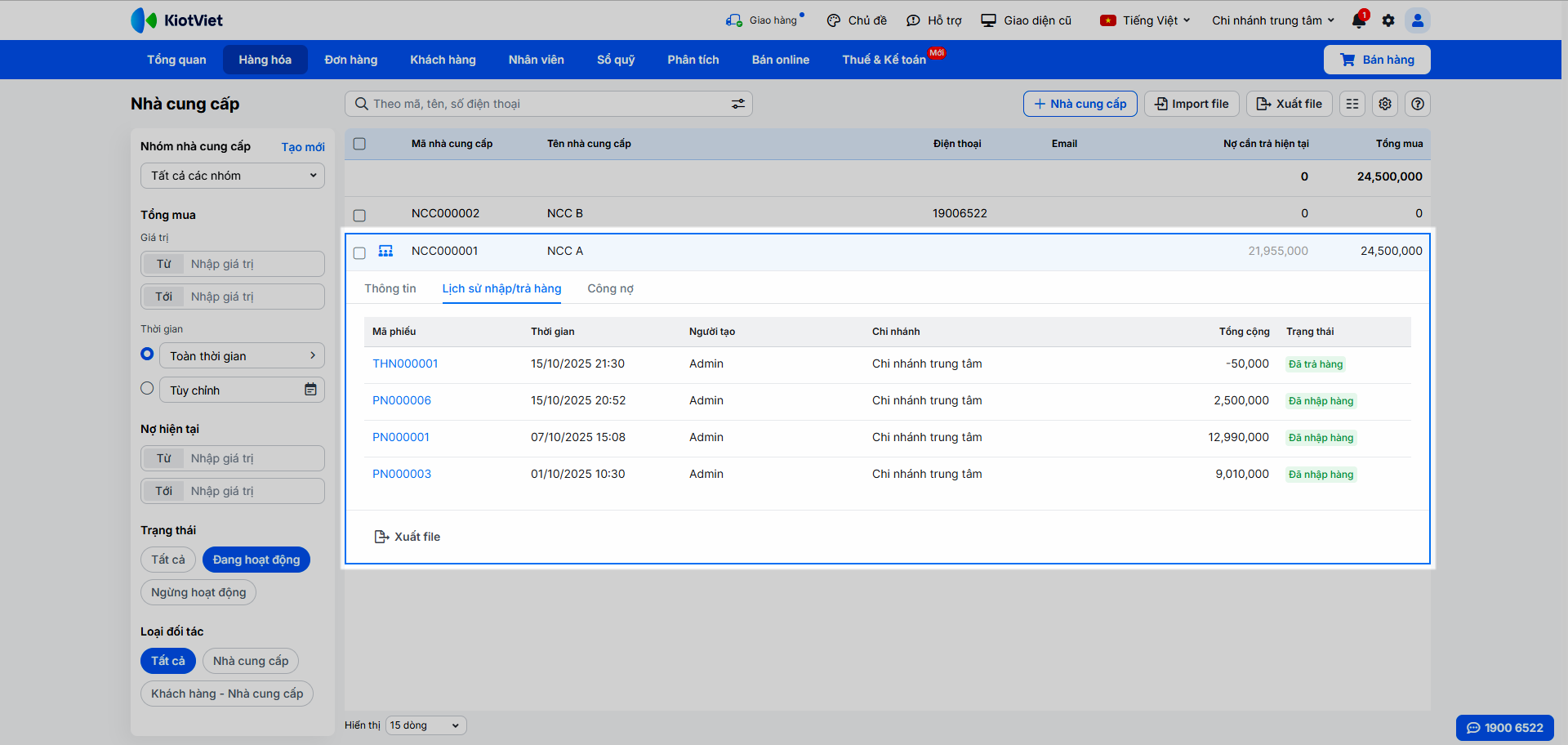Open the help question mark icon

1418,104
